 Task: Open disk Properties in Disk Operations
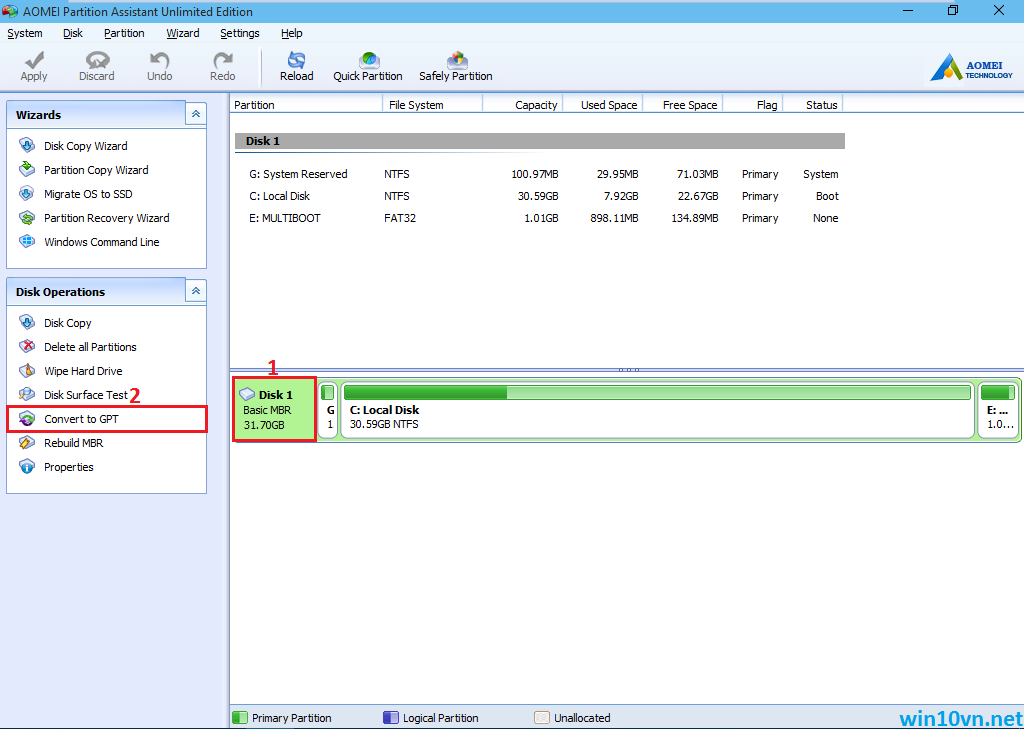point(69,467)
